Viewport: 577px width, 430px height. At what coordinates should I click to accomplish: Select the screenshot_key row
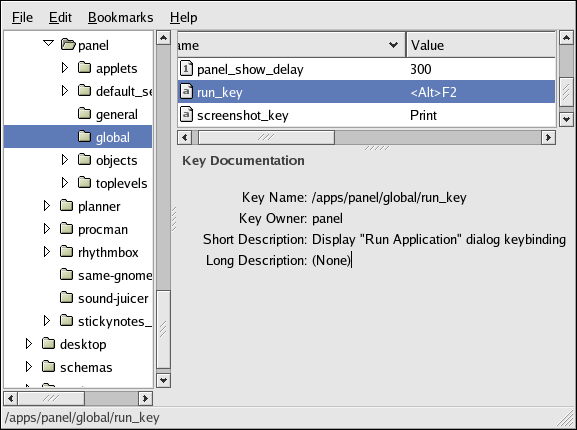tap(366, 115)
